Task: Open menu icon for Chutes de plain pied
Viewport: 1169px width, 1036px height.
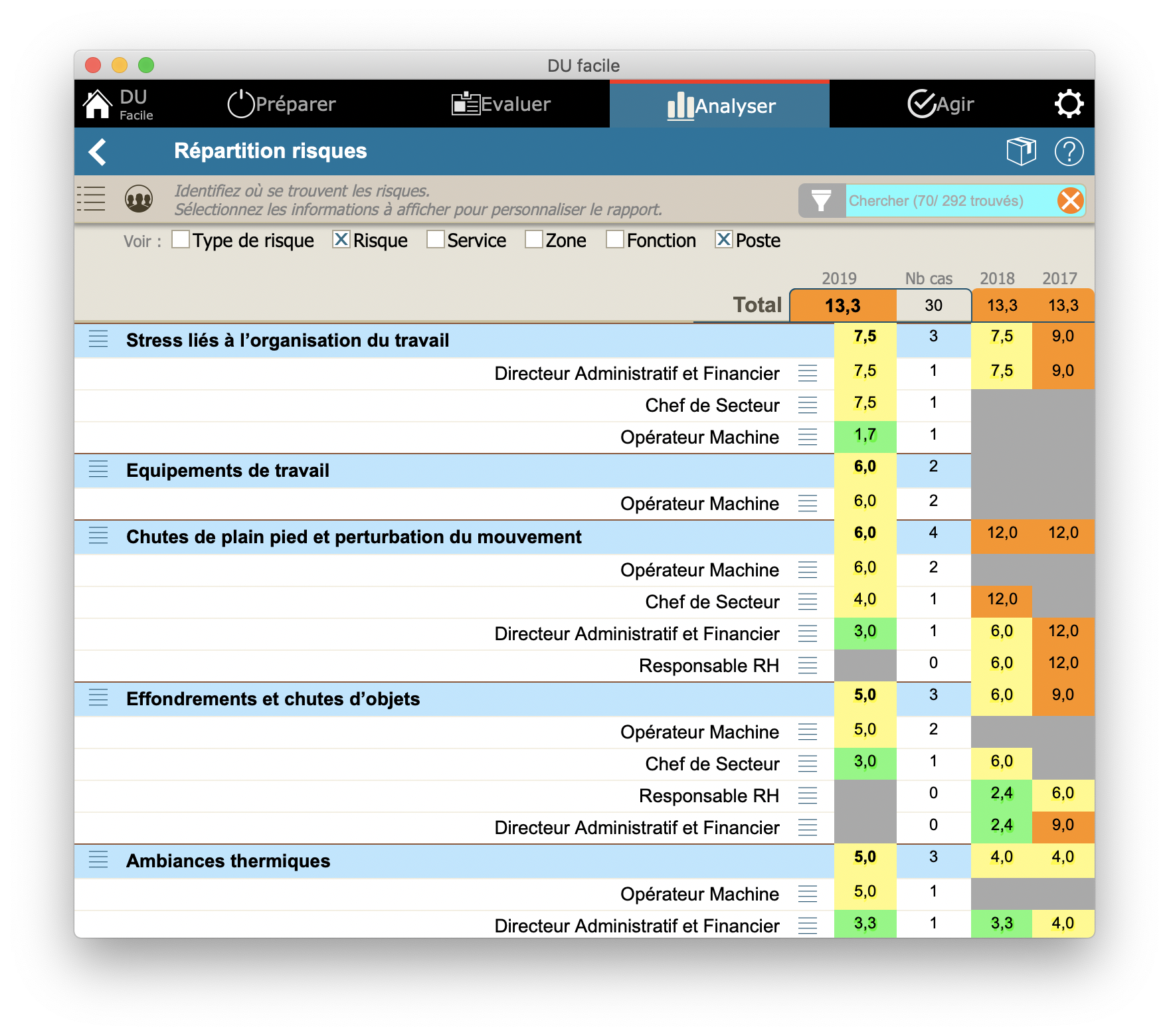Action: point(98,535)
